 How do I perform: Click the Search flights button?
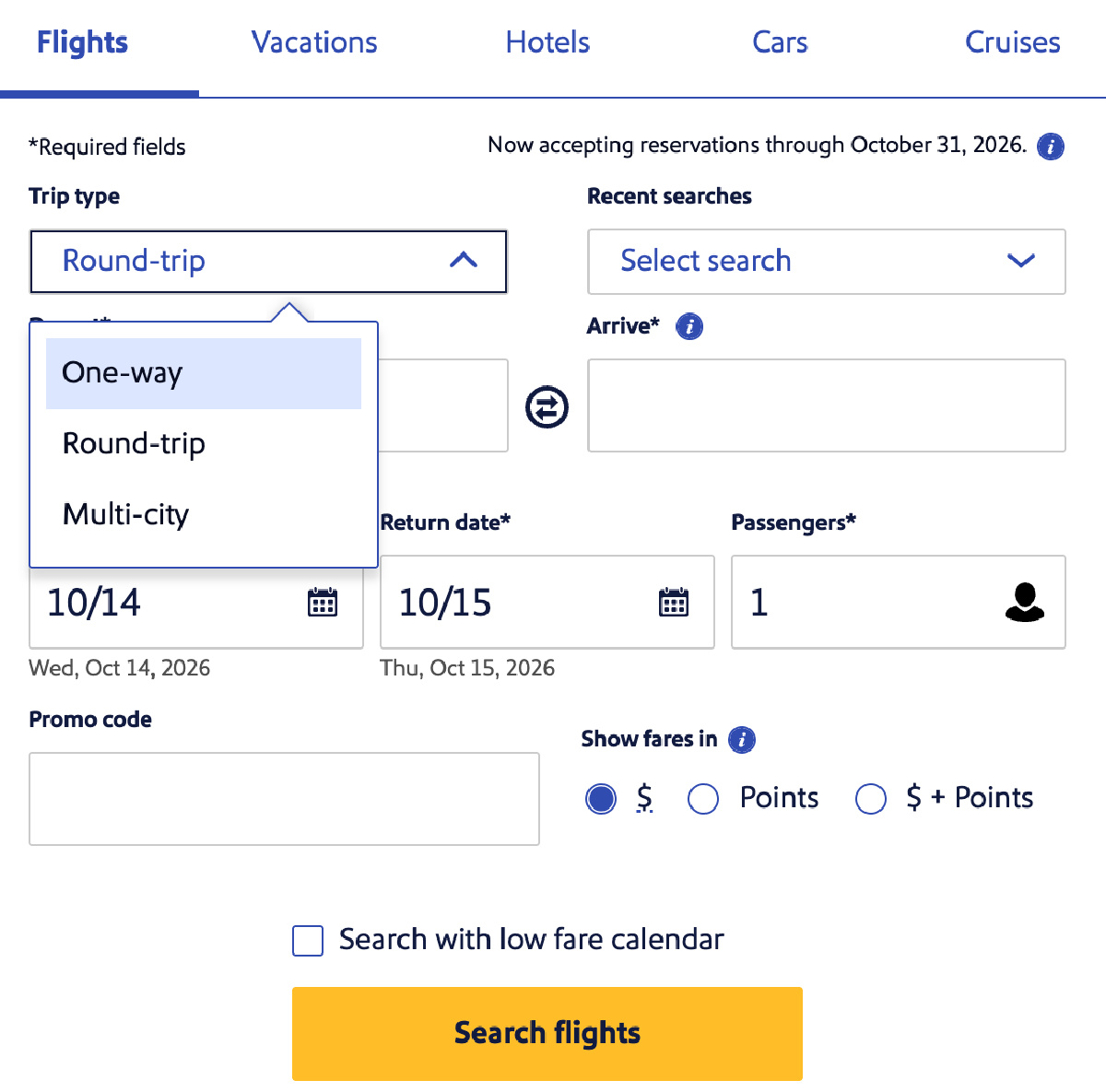coord(547,1033)
